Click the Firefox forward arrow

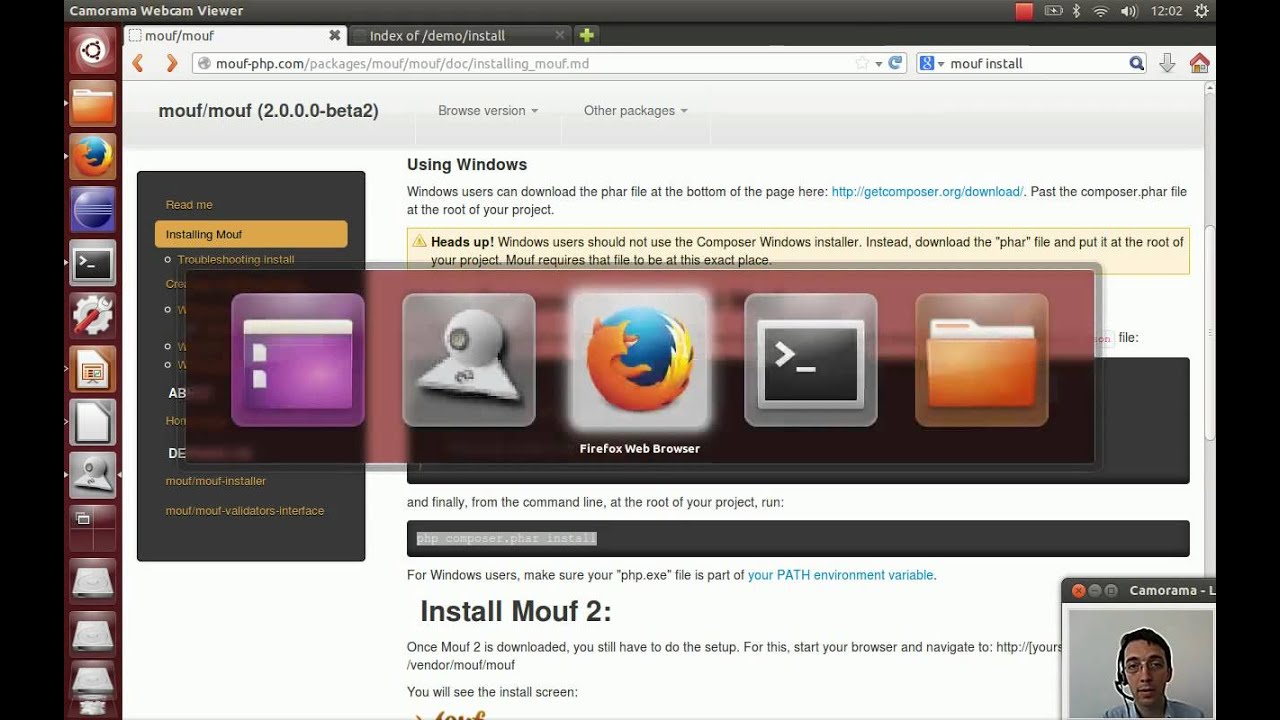171,63
